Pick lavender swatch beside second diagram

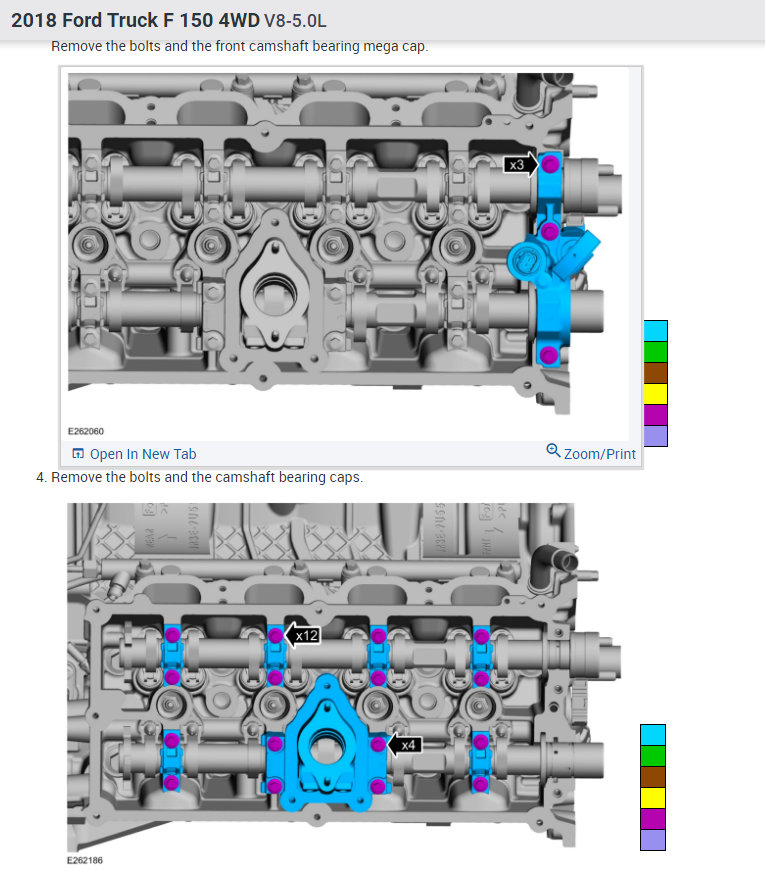[653, 840]
